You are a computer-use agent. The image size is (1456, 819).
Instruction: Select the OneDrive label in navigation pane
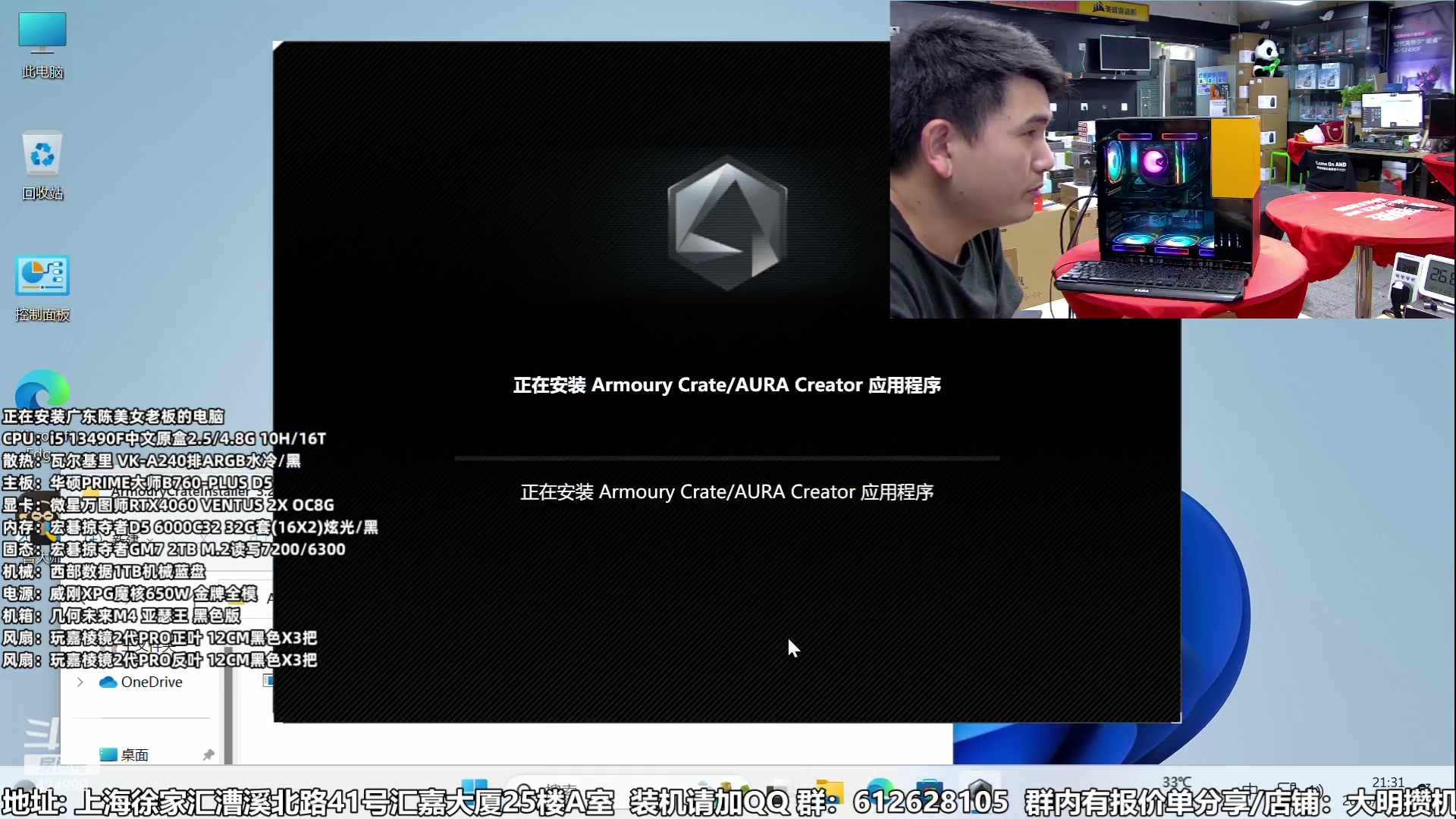(x=152, y=682)
